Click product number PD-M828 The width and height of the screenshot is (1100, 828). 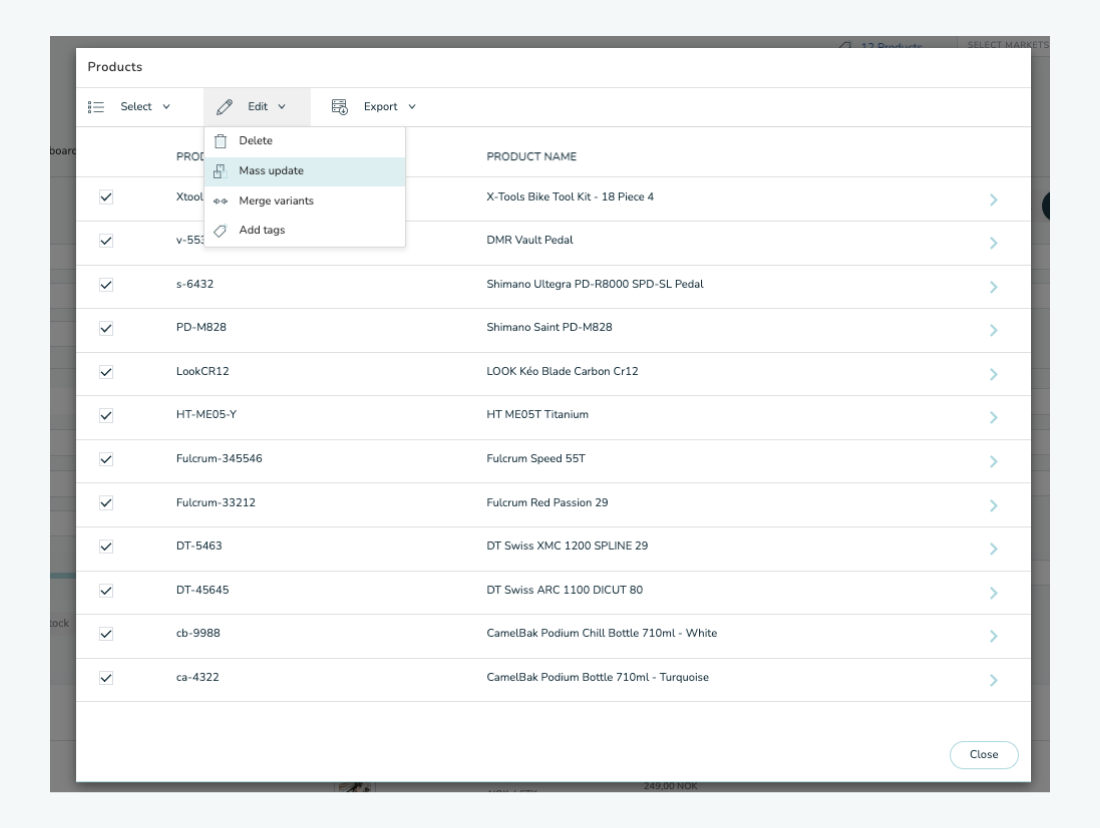click(201, 328)
